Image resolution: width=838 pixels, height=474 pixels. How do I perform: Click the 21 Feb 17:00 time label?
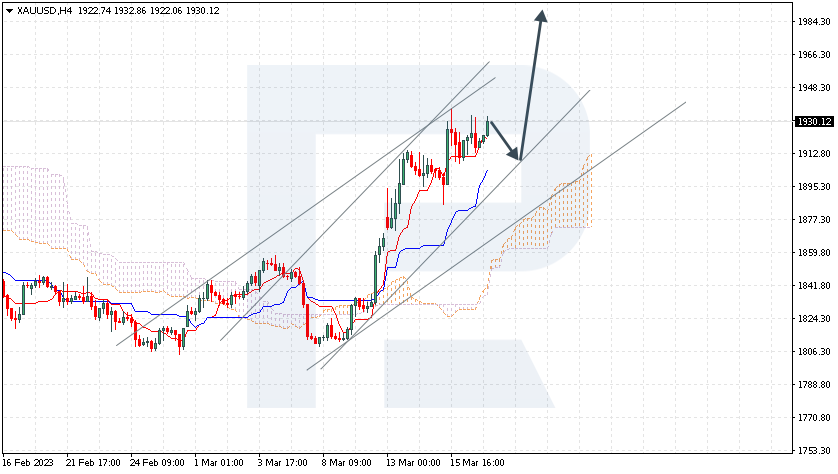(93, 462)
